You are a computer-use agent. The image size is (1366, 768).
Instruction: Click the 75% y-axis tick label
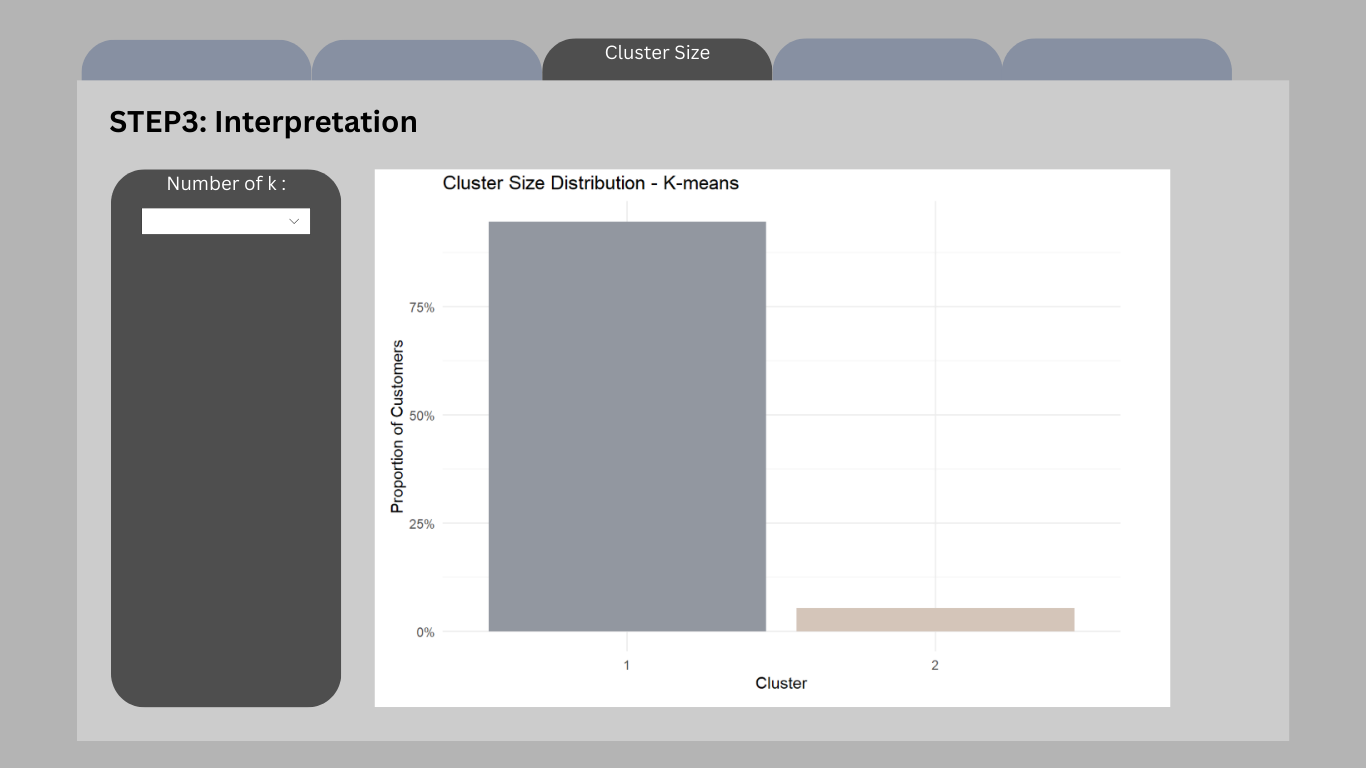coord(421,307)
